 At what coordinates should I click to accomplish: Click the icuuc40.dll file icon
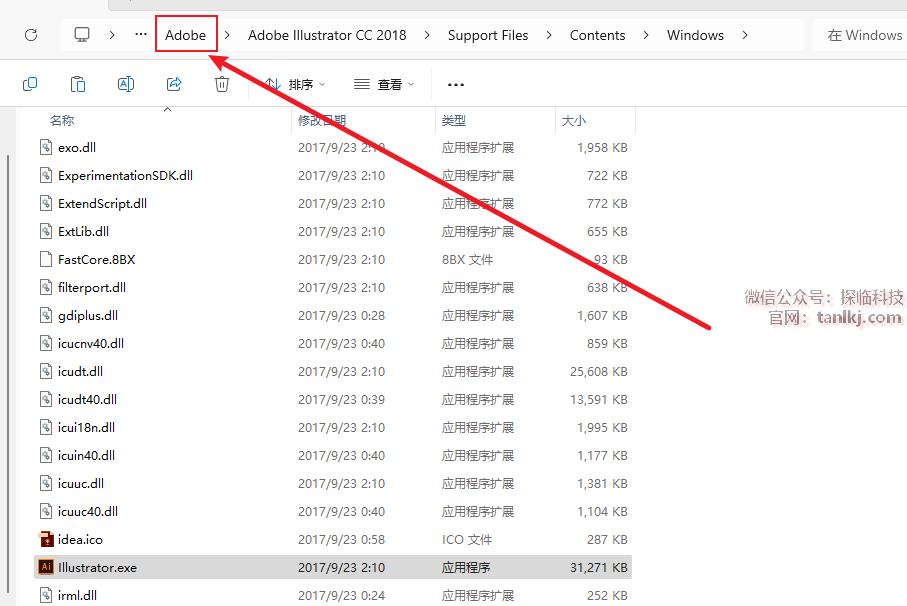[x=46, y=511]
